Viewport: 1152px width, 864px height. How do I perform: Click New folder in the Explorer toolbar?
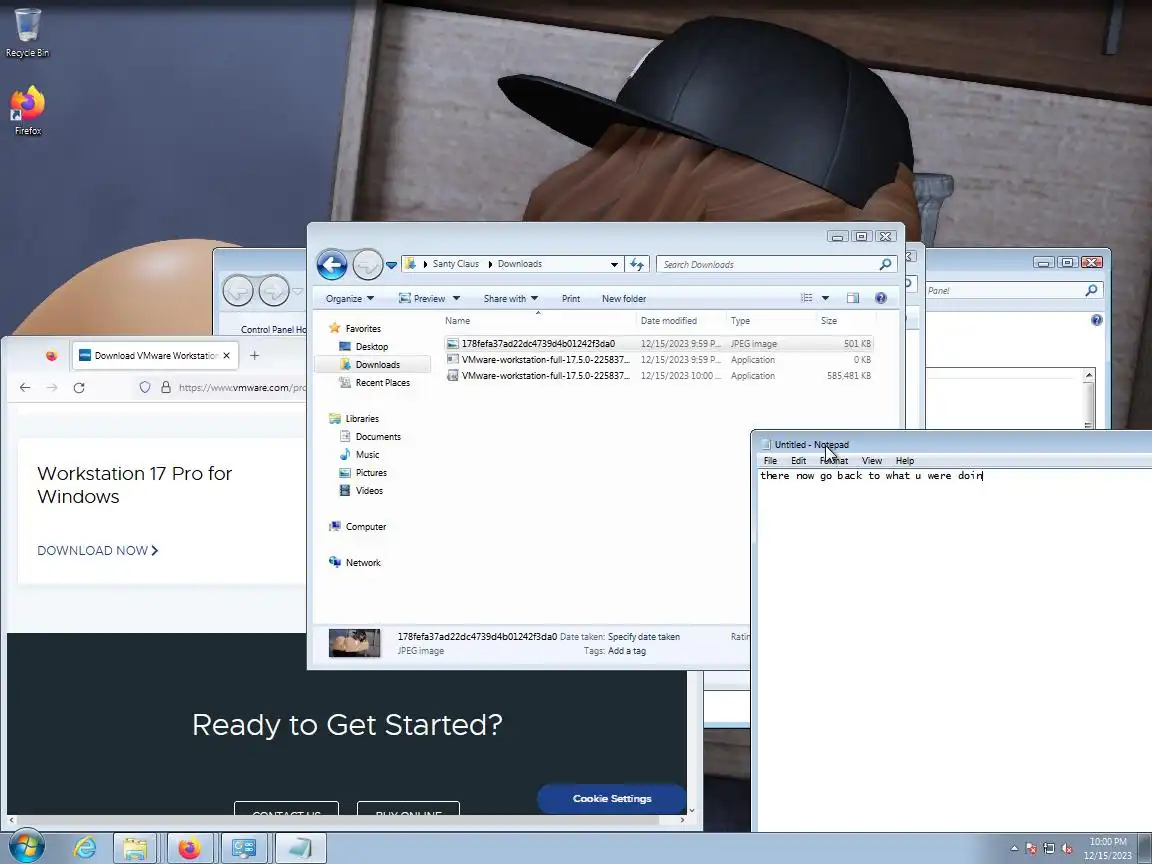[624, 298]
